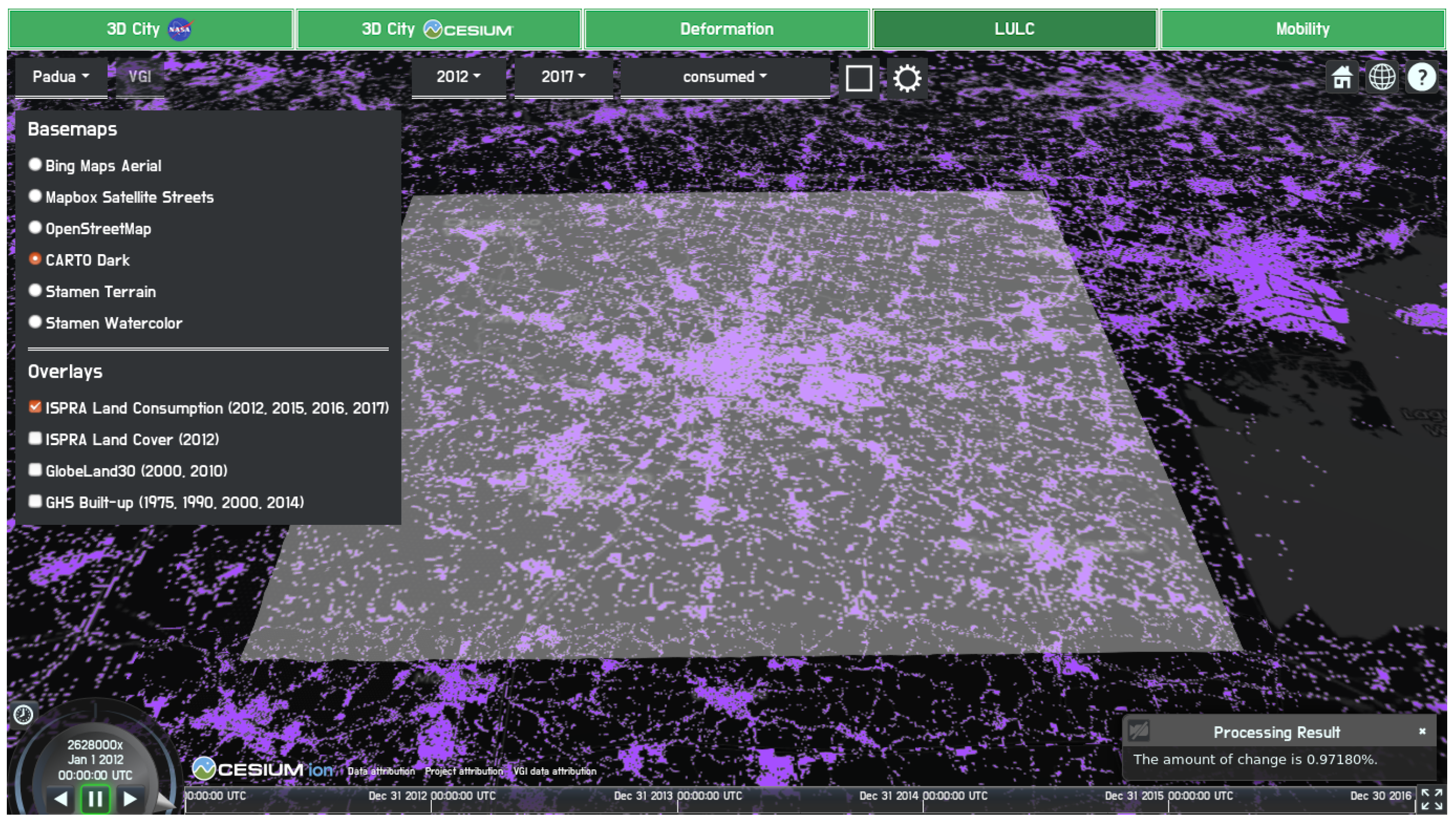Click the square draw-area icon
Screen dimensions: 1456x822
(858, 78)
